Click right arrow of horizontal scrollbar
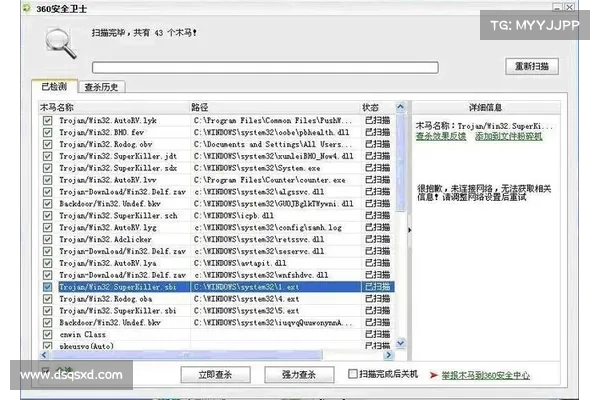600x400 pixels. (x=388, y=355)
